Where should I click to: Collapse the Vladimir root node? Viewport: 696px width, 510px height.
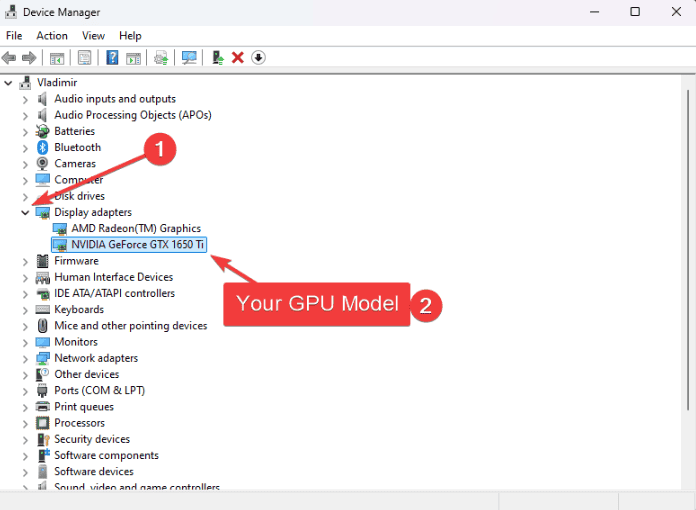coord(8,83)
